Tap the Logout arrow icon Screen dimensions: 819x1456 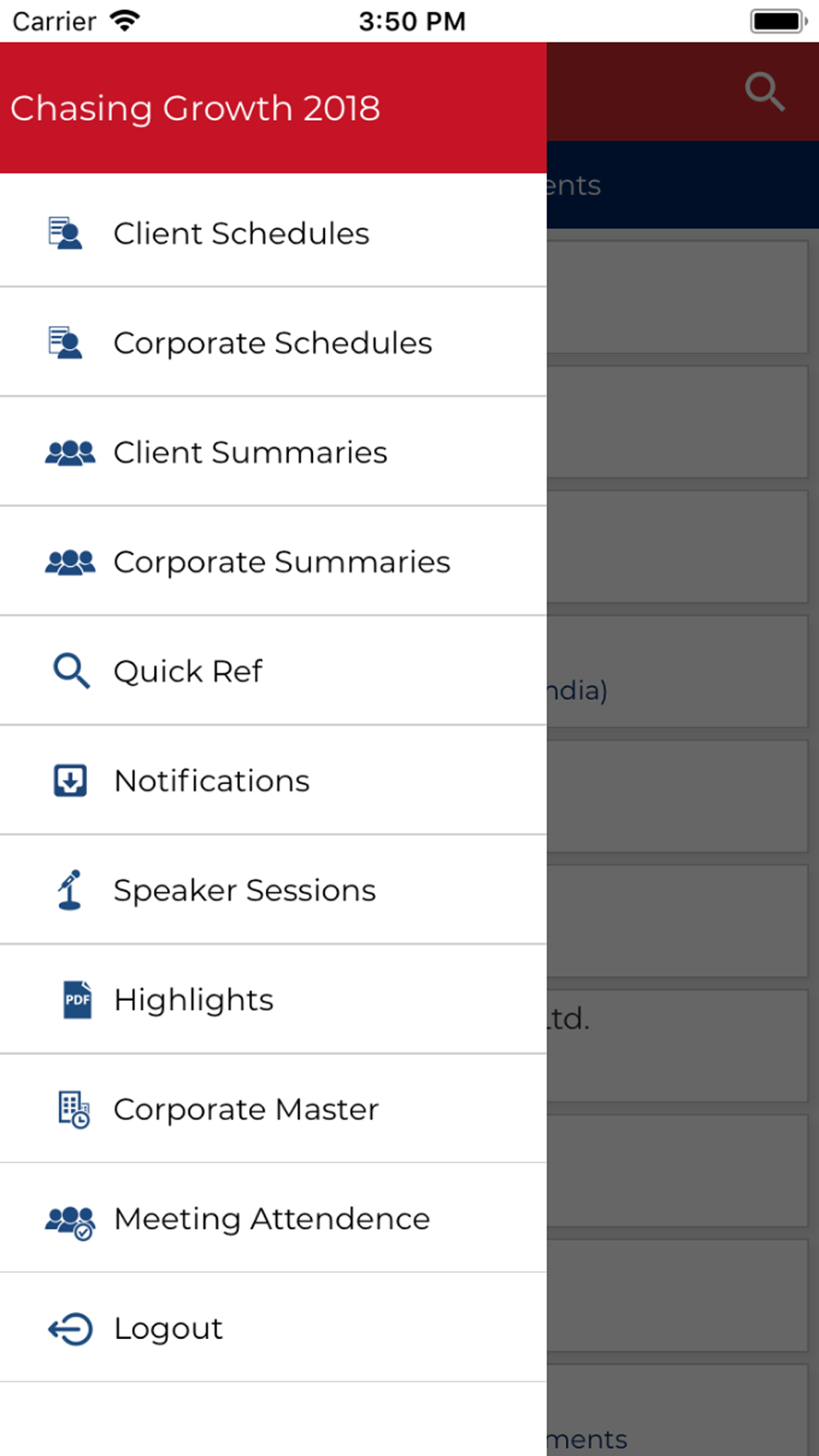pyautogui.click(x=70, y=1329)
